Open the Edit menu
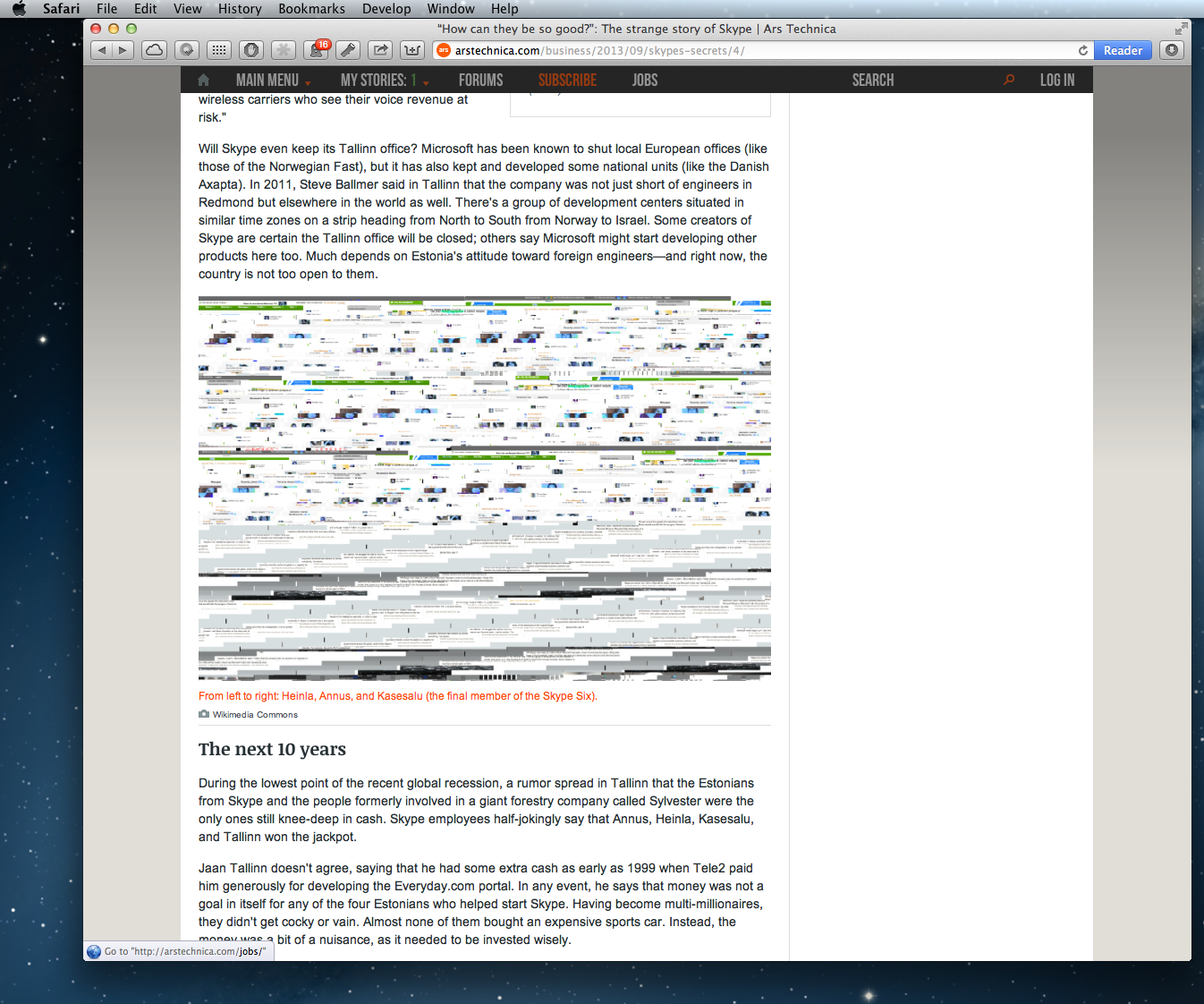 click(x=146, y=9)
